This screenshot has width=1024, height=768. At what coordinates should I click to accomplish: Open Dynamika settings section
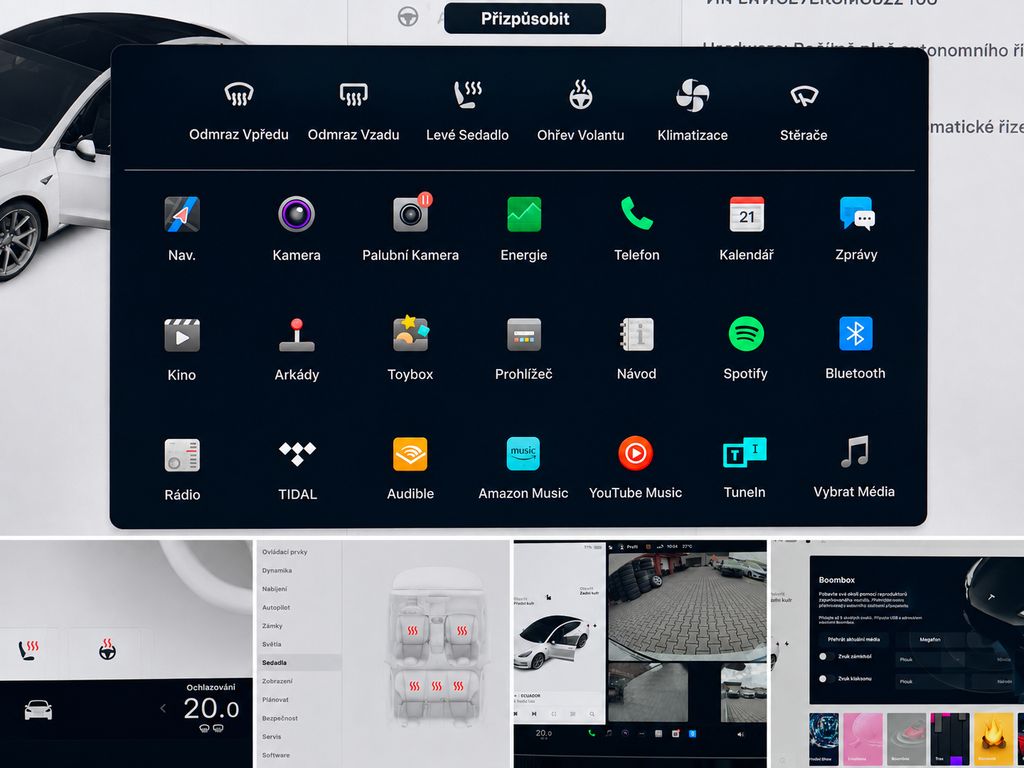click(x=277, y=570)
